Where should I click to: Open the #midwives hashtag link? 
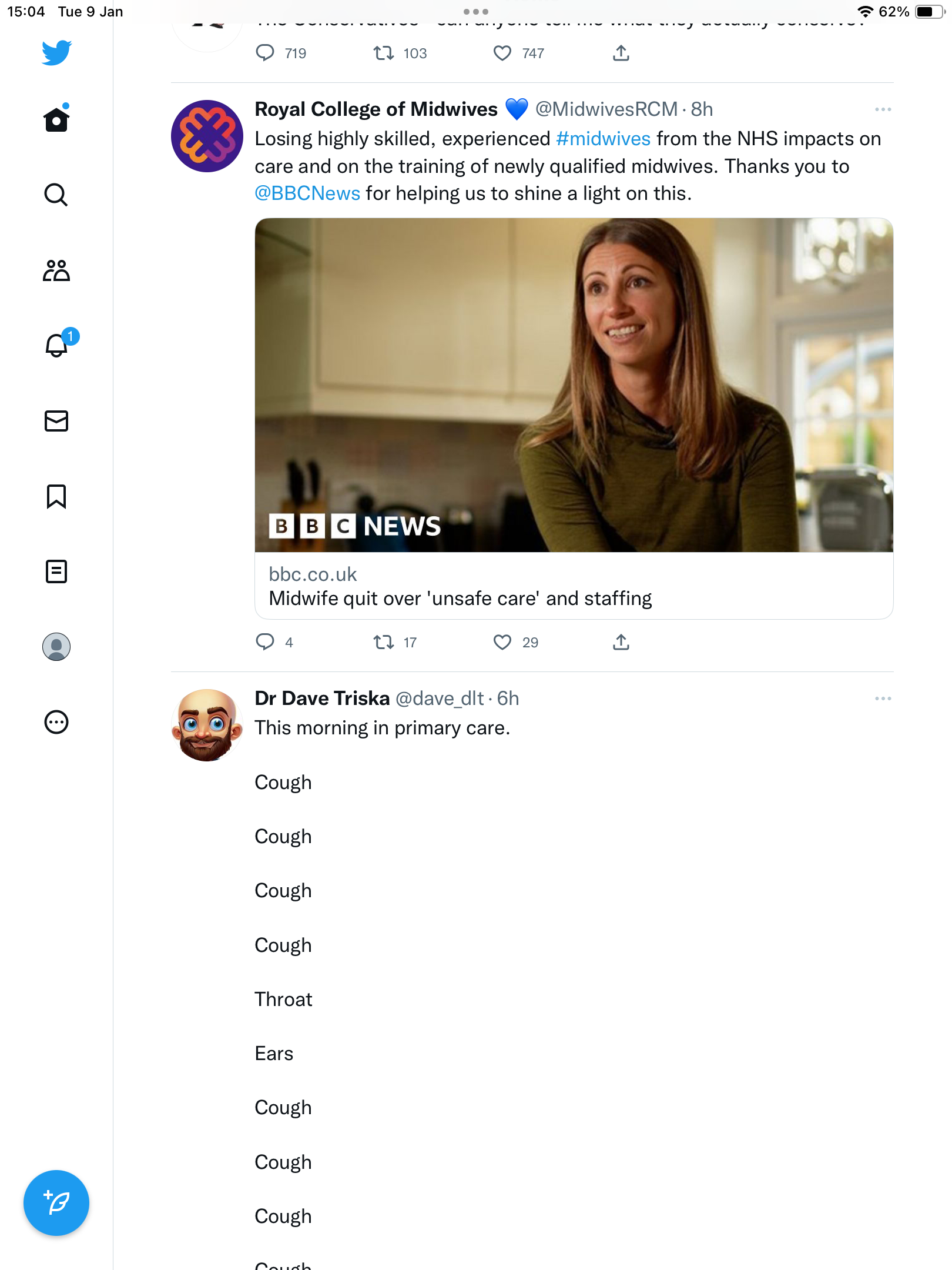[x=603, y=139]
